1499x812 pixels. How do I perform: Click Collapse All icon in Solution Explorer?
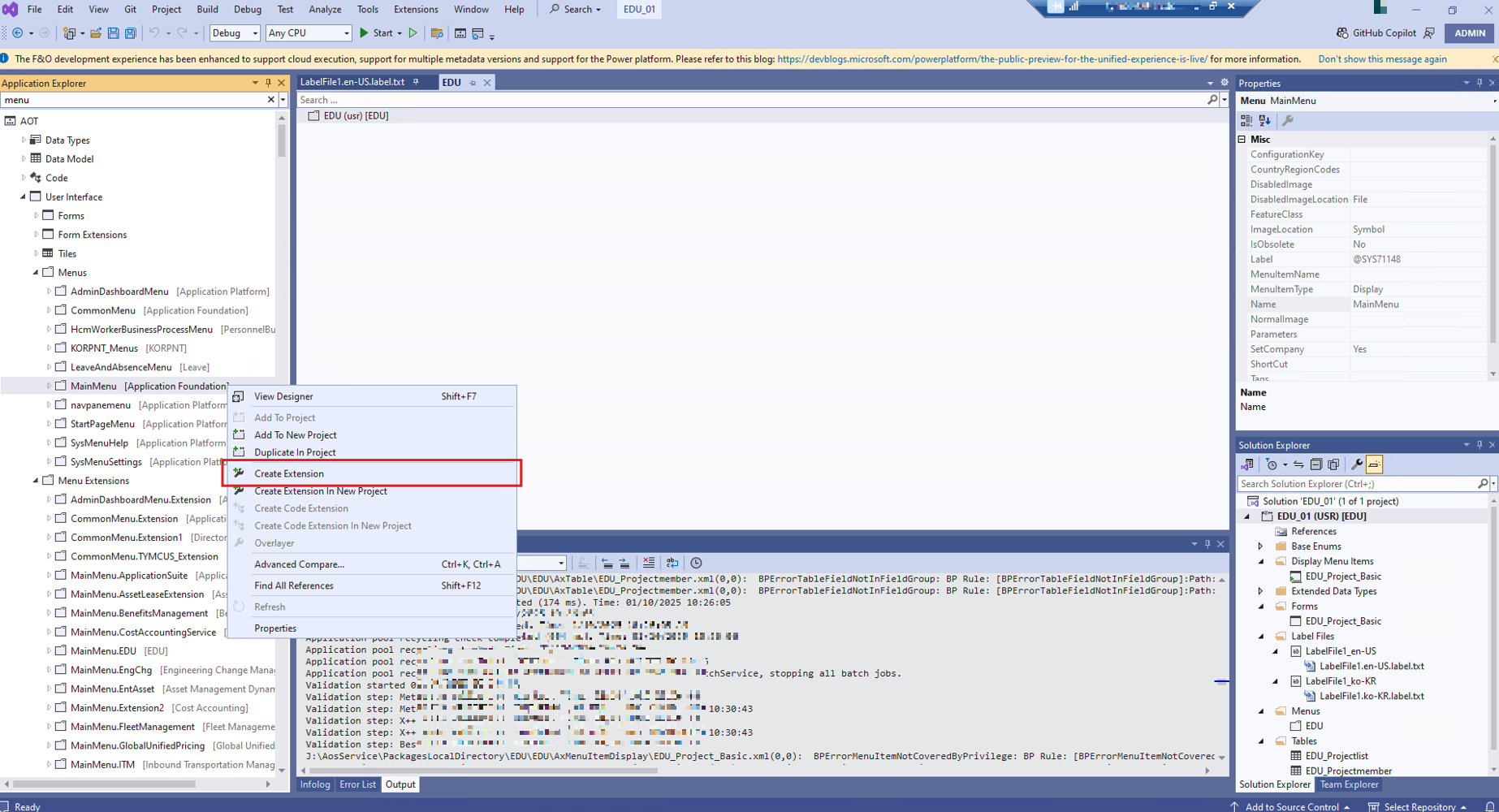[x=1316, y=464]
